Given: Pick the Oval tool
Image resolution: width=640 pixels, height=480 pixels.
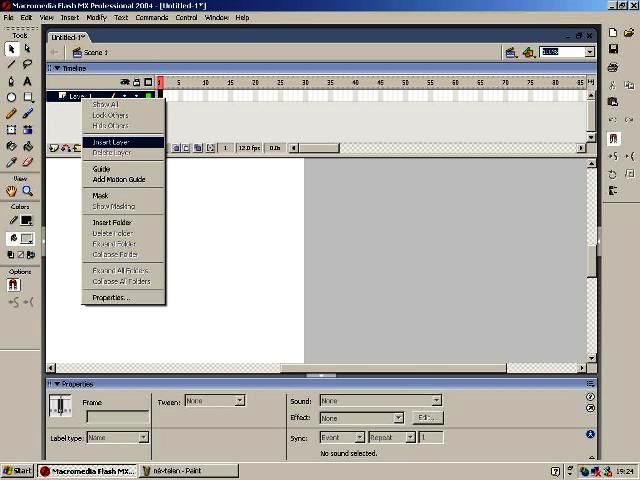Looking at the screenshot, I should [x=11, y=98].
